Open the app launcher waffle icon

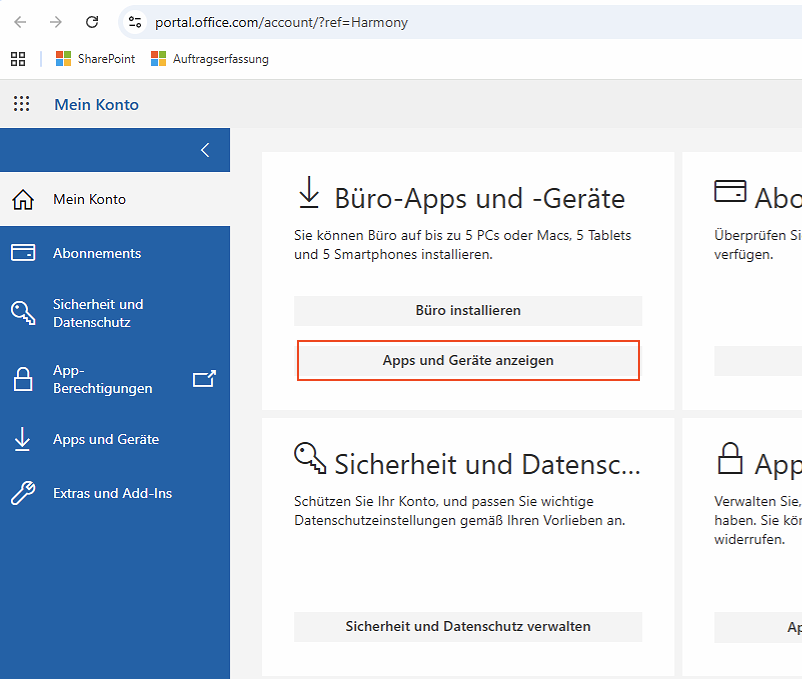[x=21, y=104]
